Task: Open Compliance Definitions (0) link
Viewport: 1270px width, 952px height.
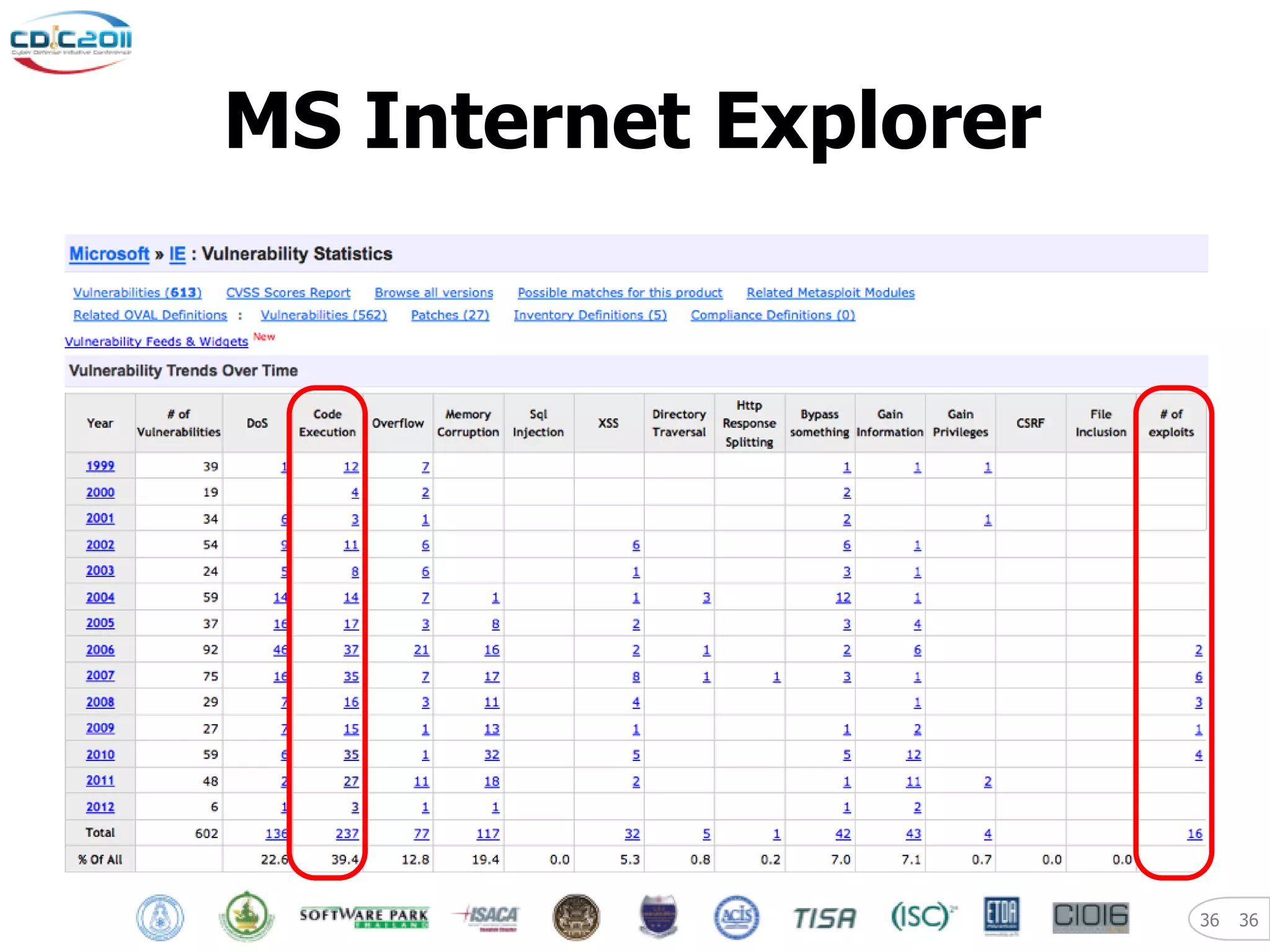Action: [773, 315]
